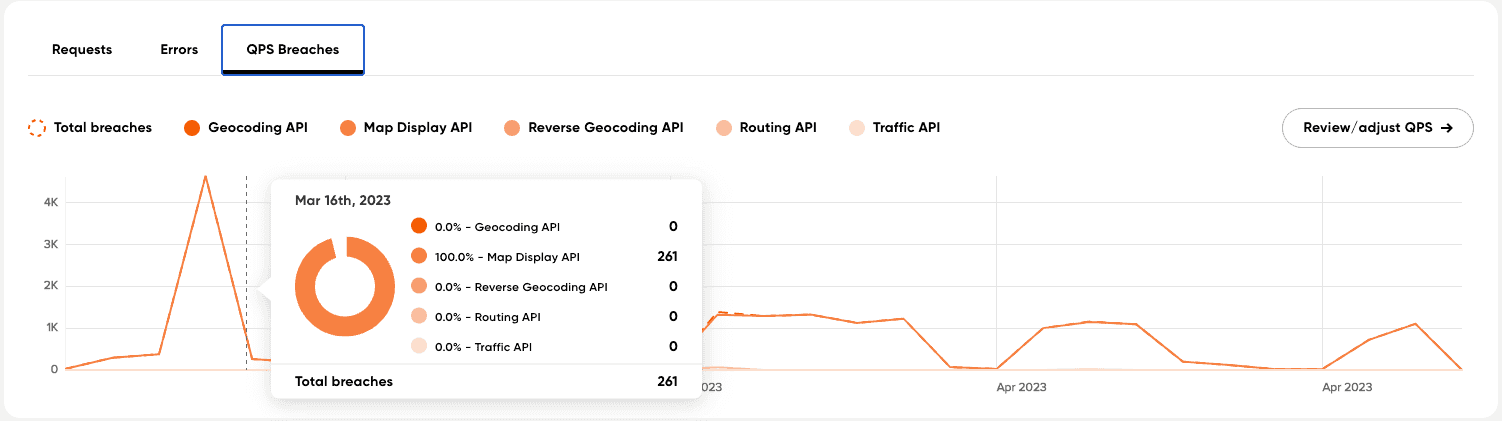The width and height of the screenshot is (1502, 421).
Task: Click the Routing API legend dot
Action: 724,128
